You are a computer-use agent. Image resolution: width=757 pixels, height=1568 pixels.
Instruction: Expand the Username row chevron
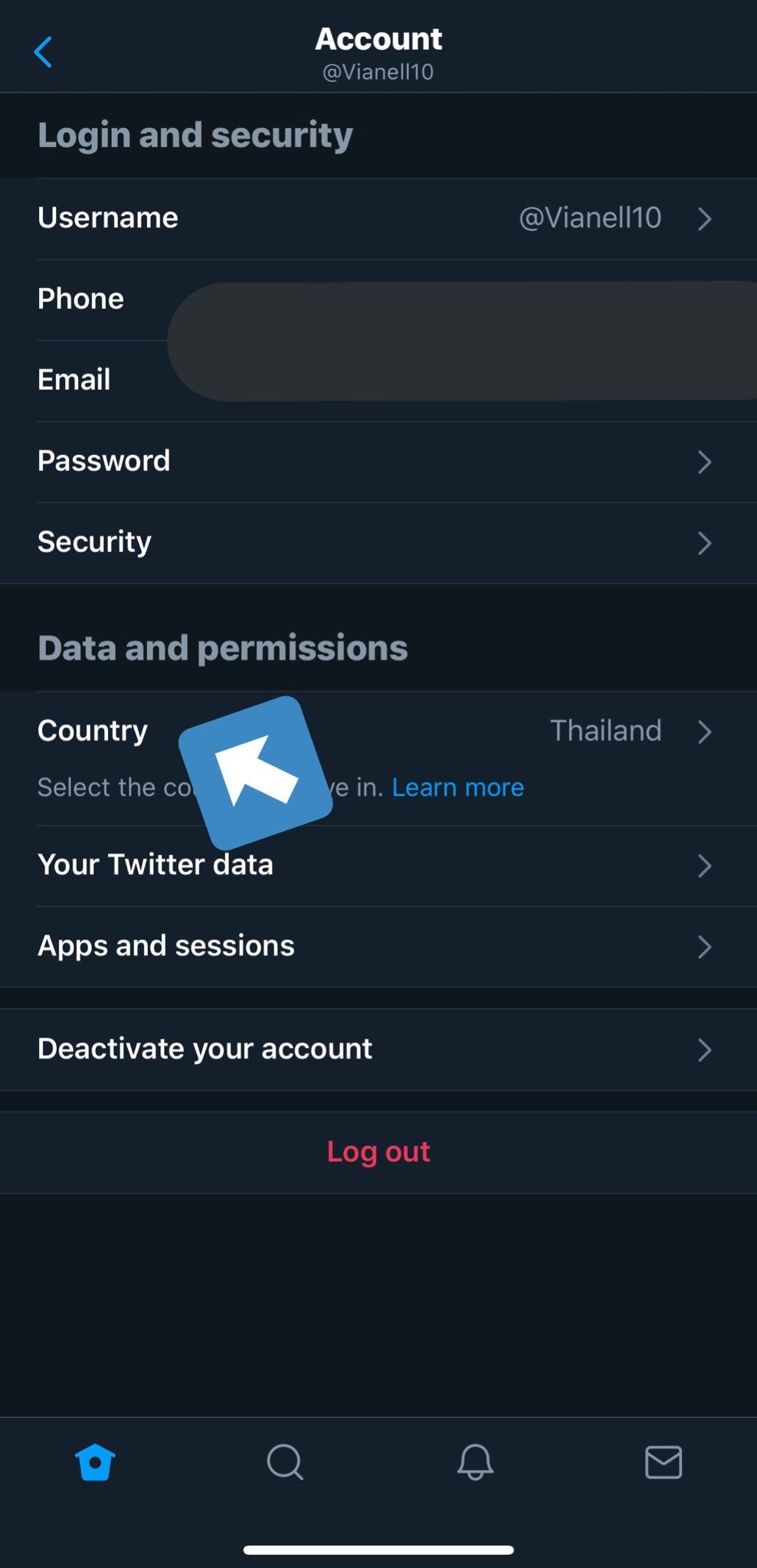(x=705, y=219)
